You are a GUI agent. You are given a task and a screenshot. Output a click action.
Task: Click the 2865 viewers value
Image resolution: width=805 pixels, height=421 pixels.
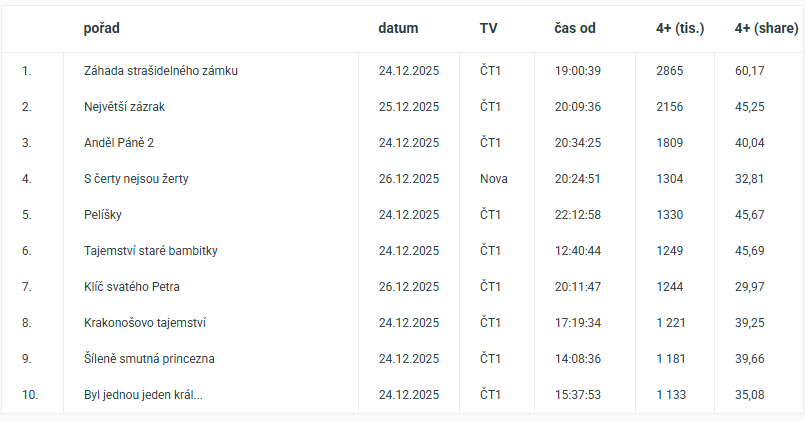[670, 71]
